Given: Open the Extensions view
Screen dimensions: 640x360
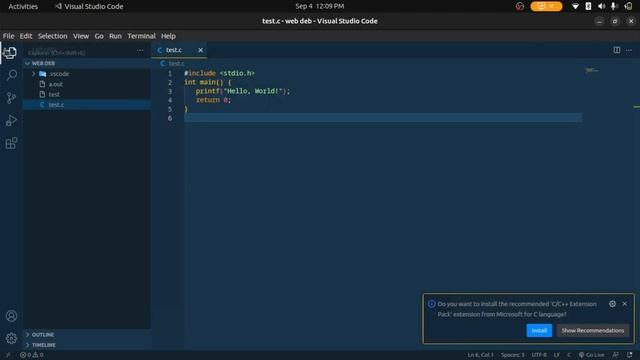Looking at the screenshot, I should tap(11, 143).
